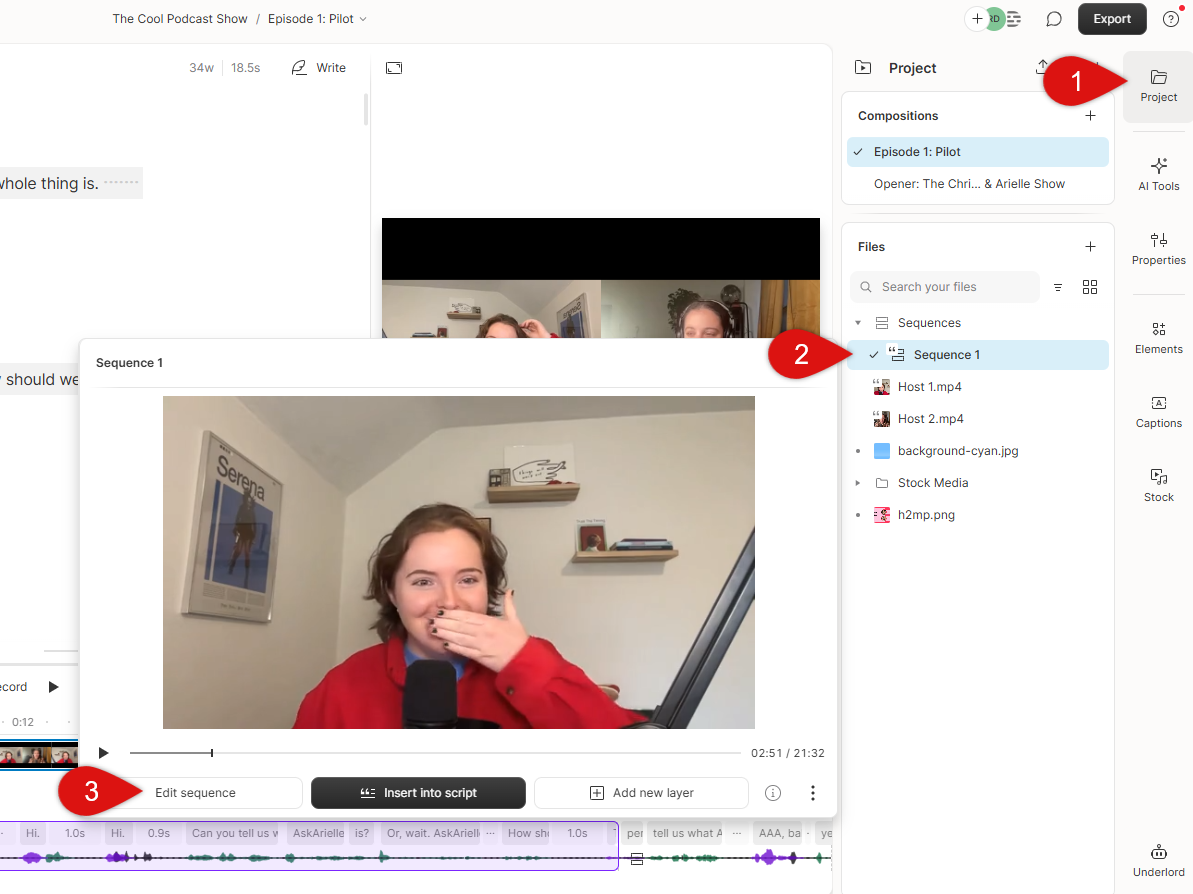The image size is (1193, 894).
Task: Go to The Cool Podcast Show breadcrumb
Action: (180, 18)
